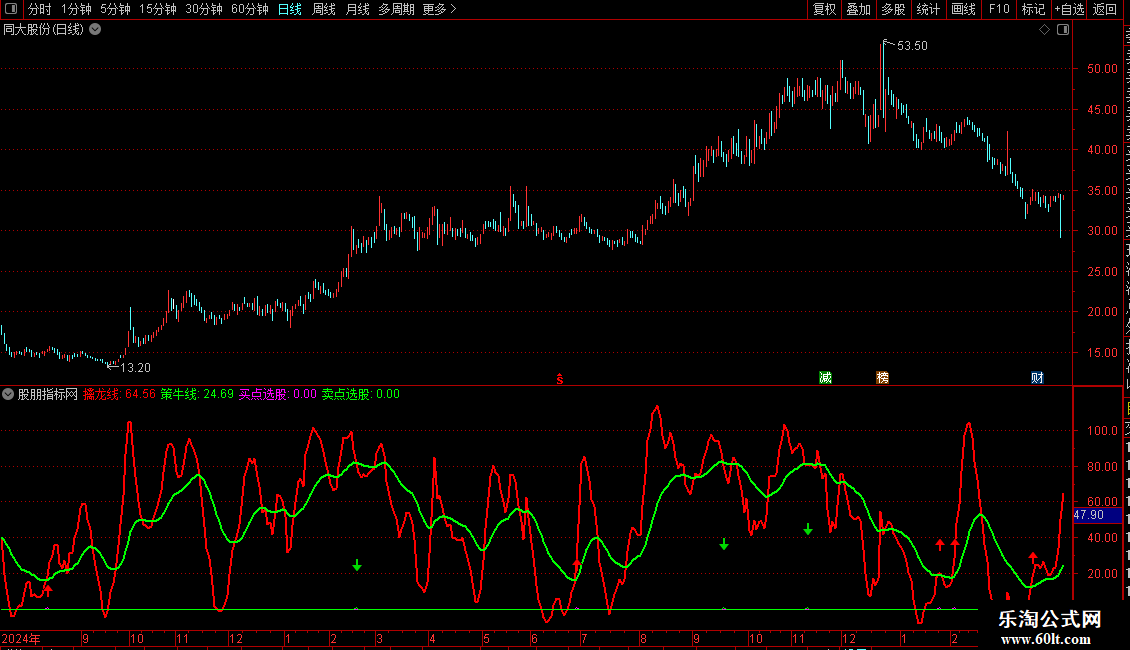The width and height of the screenshot is (1130, 650).
Task: Expand the 更多 periods menu
Action: (440, 9)
